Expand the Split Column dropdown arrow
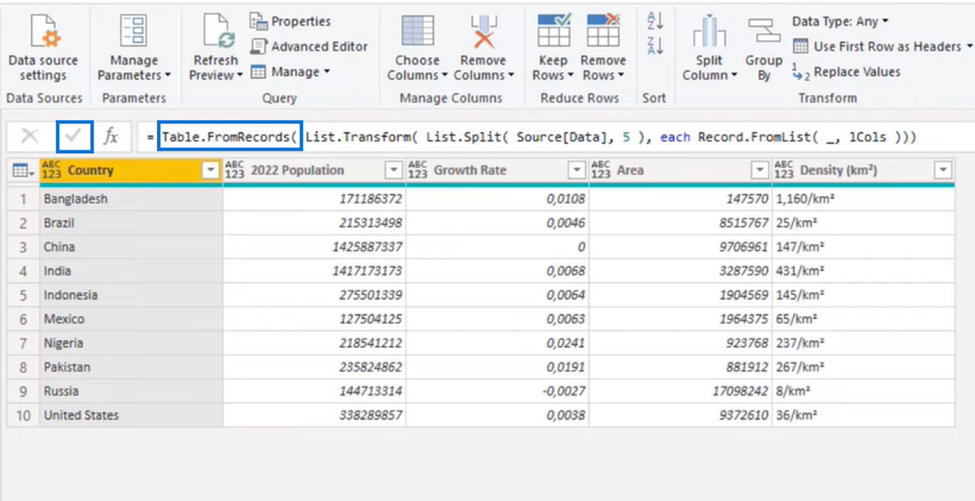975x501 pixels. [x=734, y=76]
